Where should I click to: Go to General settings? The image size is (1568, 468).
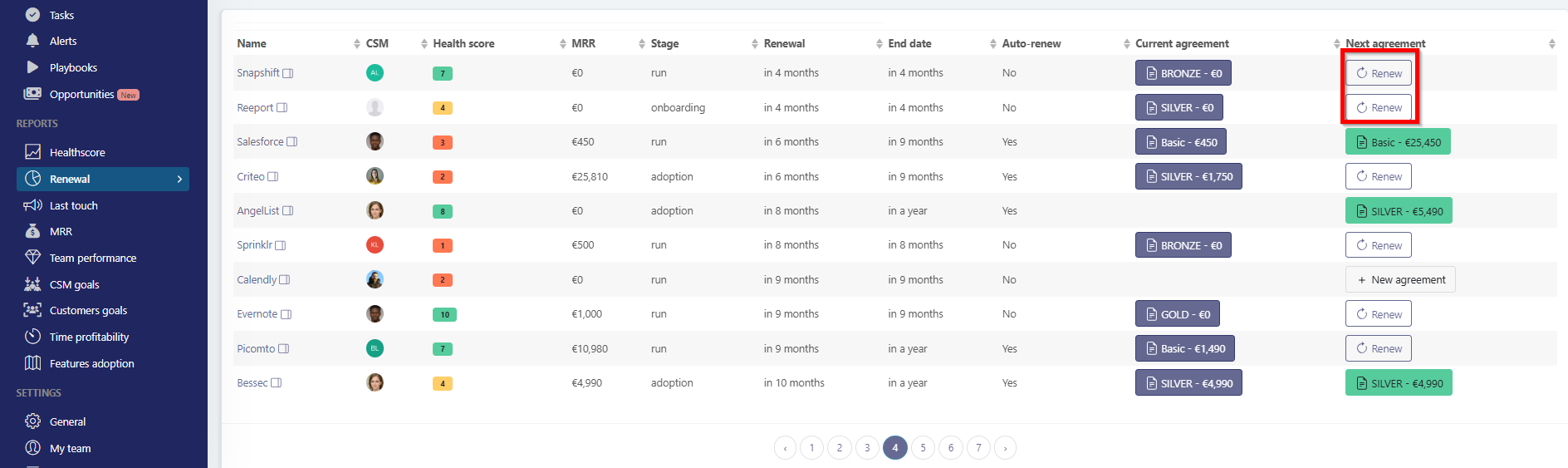coord(67,421)
